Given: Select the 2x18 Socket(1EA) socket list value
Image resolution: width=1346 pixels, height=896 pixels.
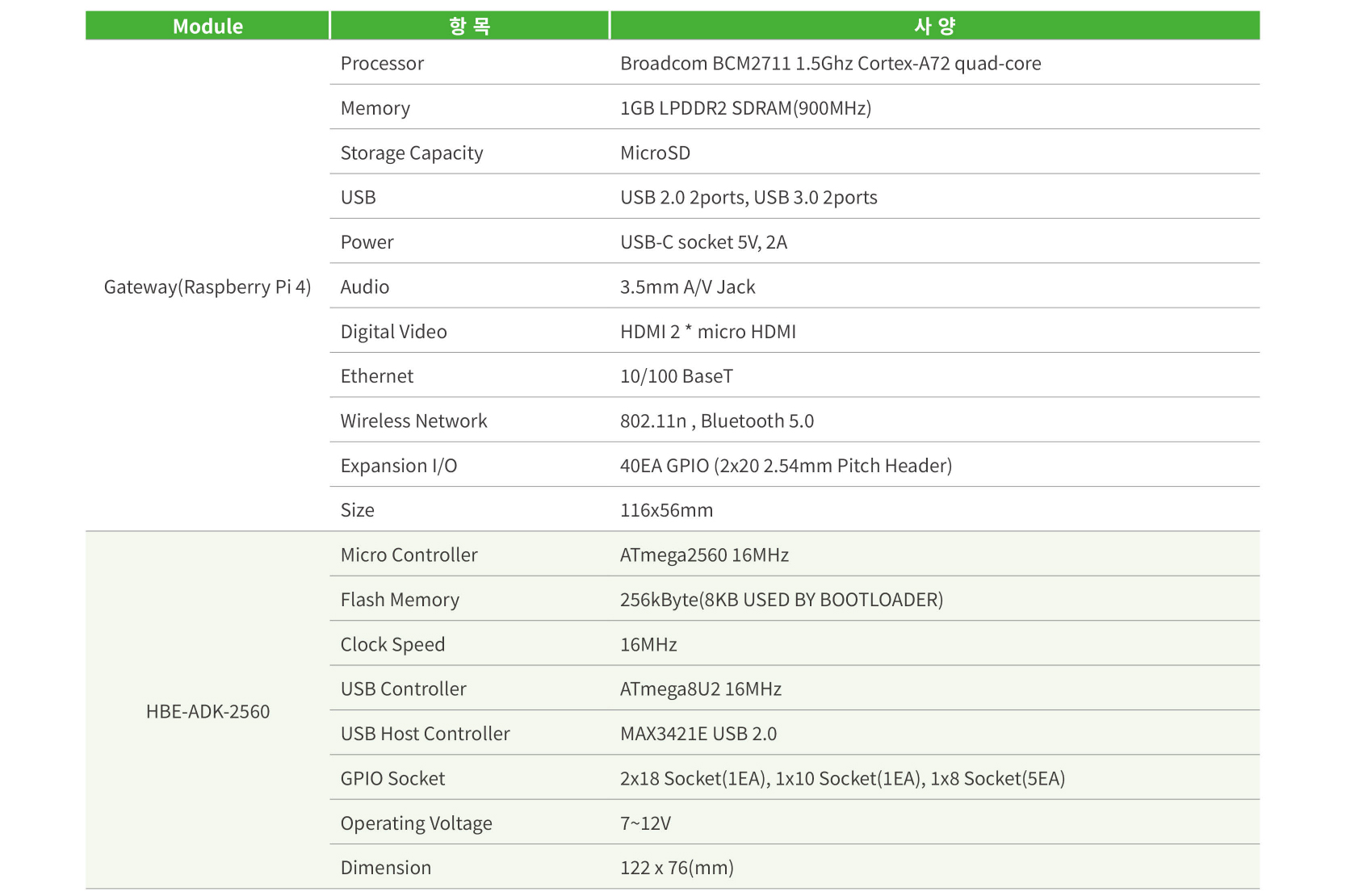Looking at the screenshot, I should coord(843,778).
